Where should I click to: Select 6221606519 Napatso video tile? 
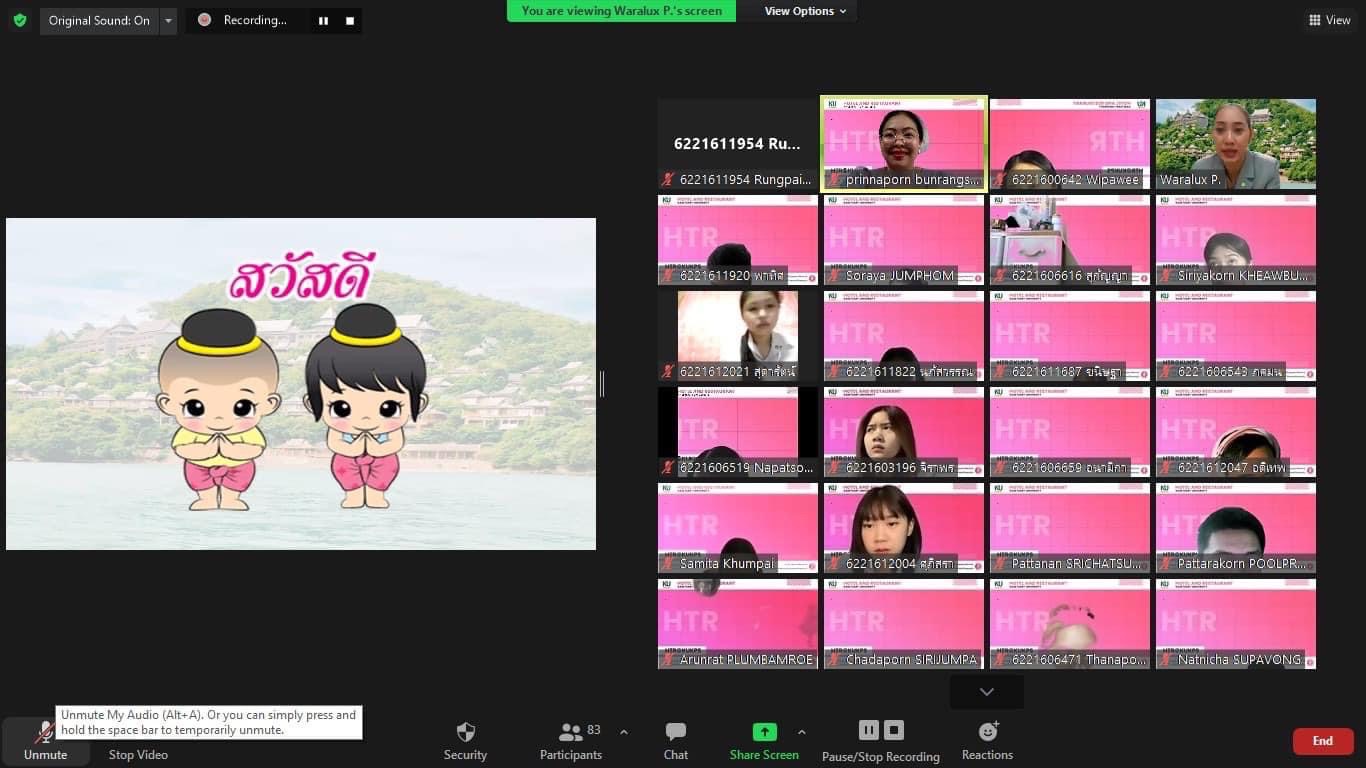738,432
